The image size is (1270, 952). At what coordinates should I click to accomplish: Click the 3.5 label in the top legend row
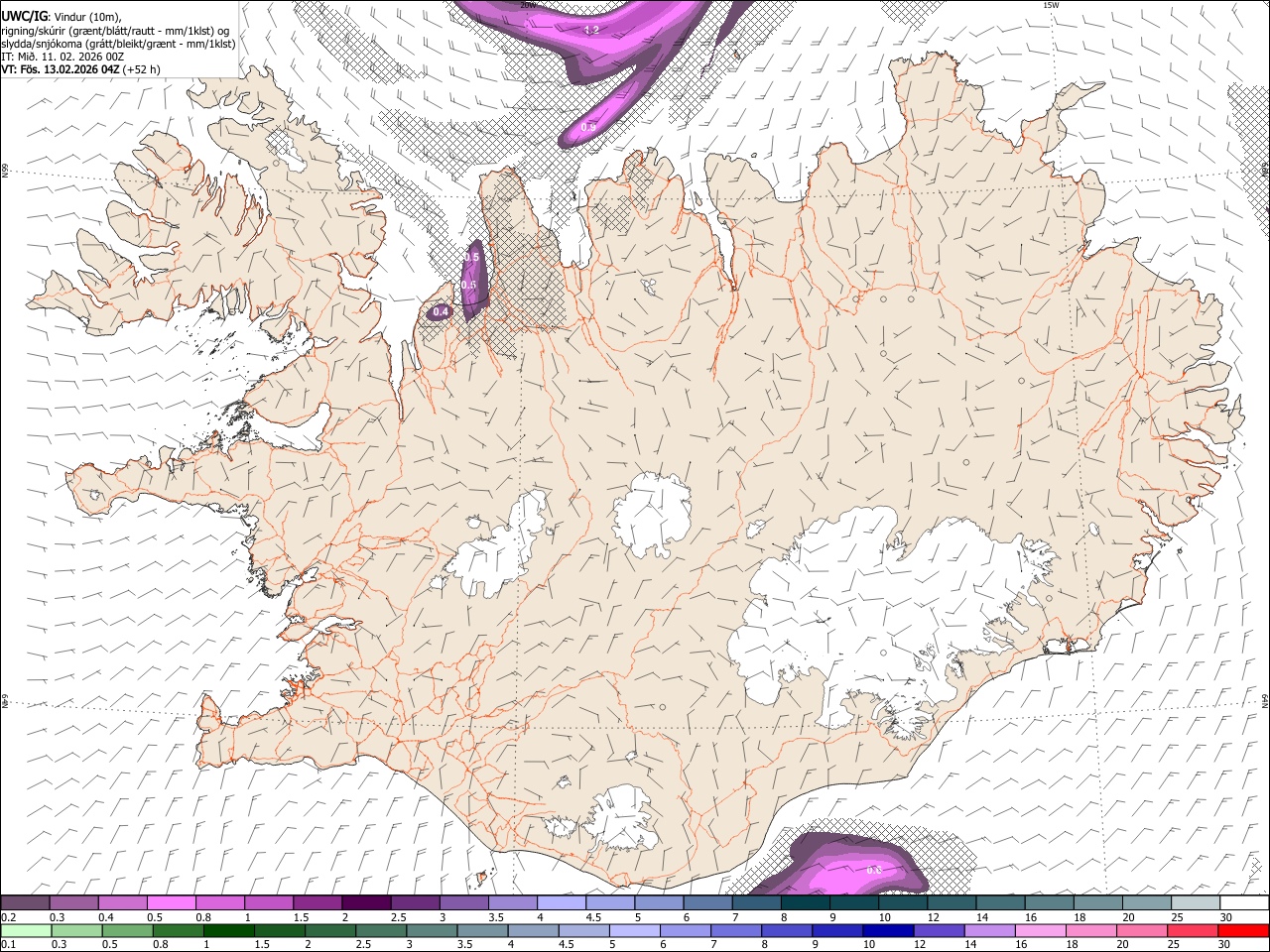496,917
